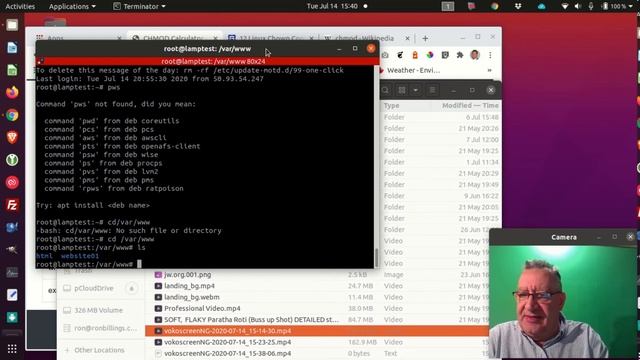Show more Chrome bookmarks chevron
The height and width of the screenshot is (360, 640).
click(x=489, y=70)
